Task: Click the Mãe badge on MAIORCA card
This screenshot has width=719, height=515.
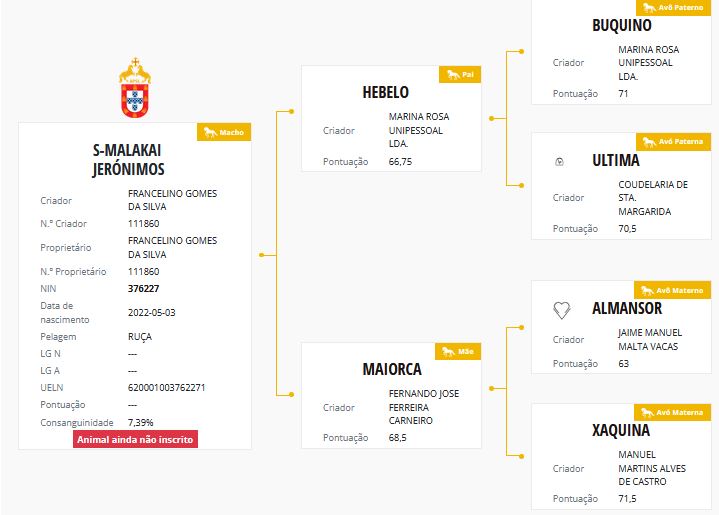Action: click(458, 351)
